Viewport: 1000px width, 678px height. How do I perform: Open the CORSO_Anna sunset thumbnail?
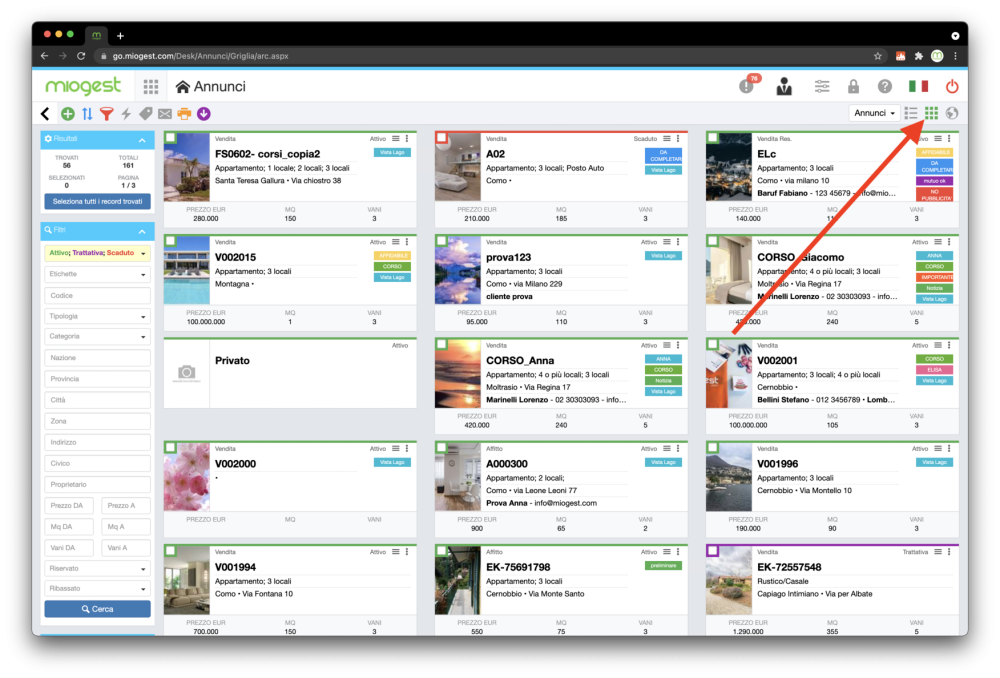(x=458, y=374)
